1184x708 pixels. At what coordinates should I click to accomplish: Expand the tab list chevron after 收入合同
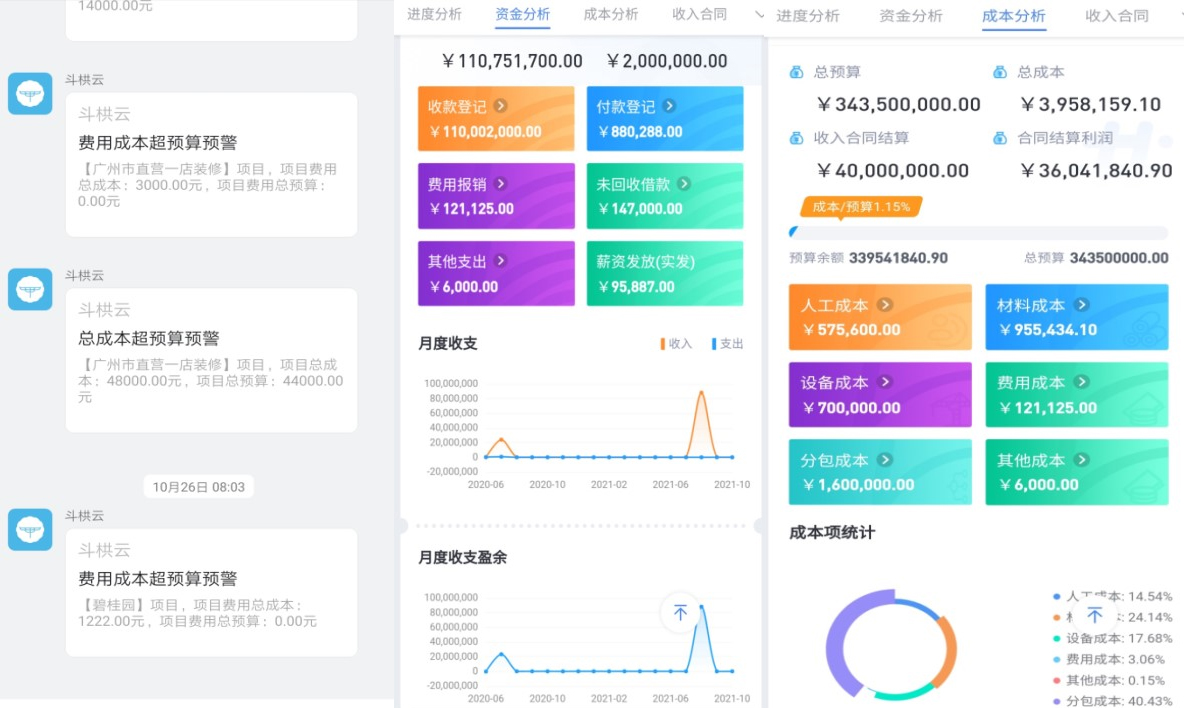pos(759,15)
